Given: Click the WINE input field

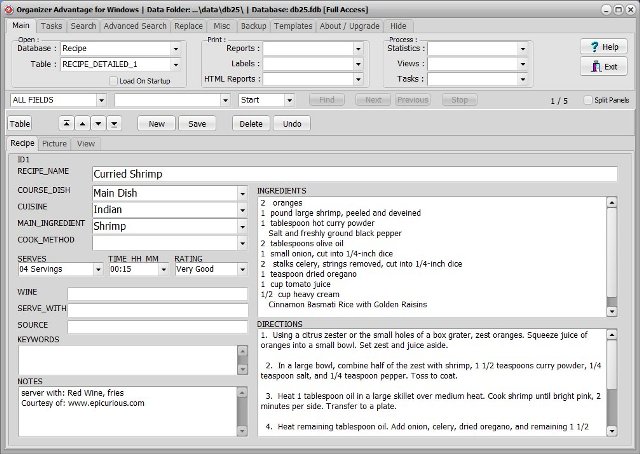Looking at the screenshot, I should coord(158,294).
